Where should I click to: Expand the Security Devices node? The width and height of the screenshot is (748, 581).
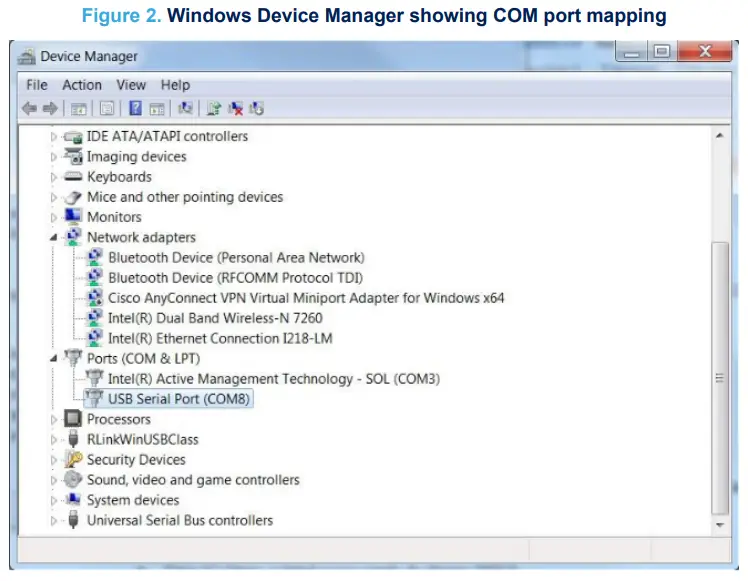point(53,460)
